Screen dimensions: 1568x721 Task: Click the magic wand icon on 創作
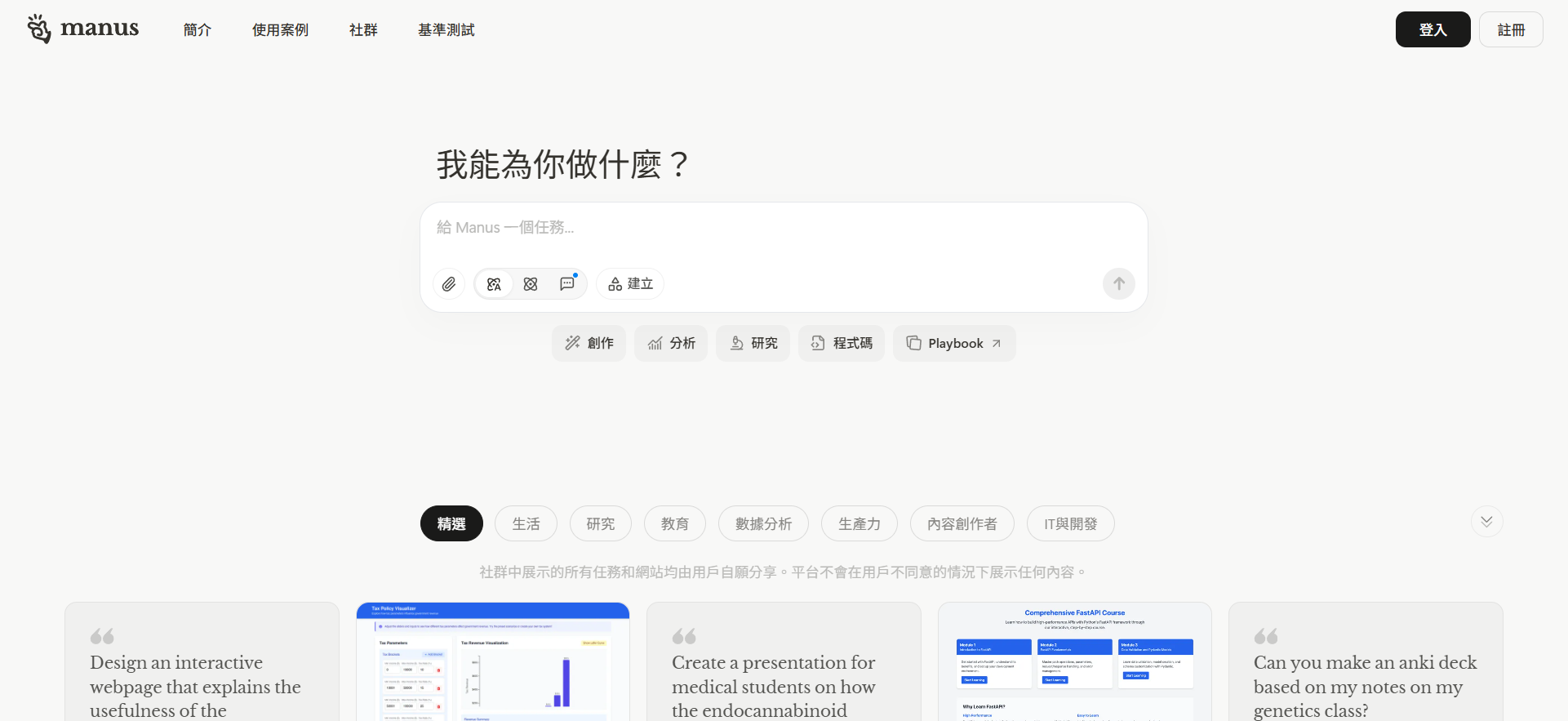[573, 343]
